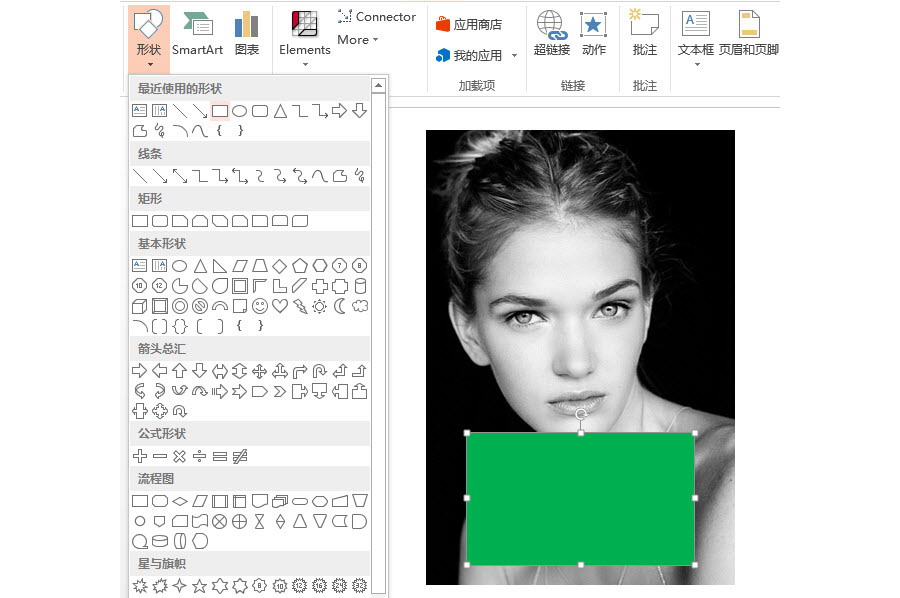This screenshot has width=900, height=598.
Task: Pick the down arrow in recently used shapes
Action: point(360,110)
